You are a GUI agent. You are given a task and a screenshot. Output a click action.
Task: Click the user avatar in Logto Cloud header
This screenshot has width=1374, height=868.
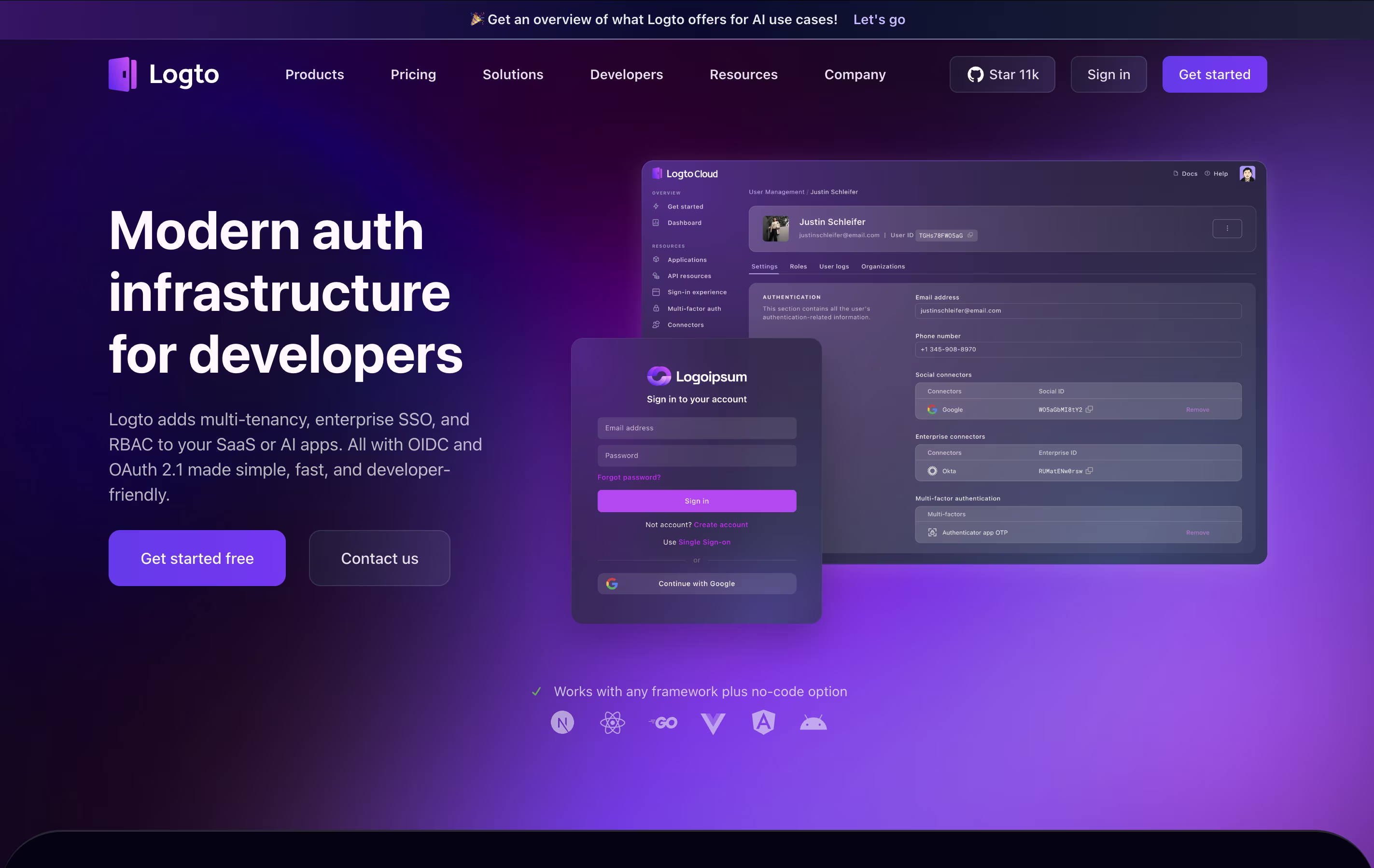click(x=1248, y=173)
